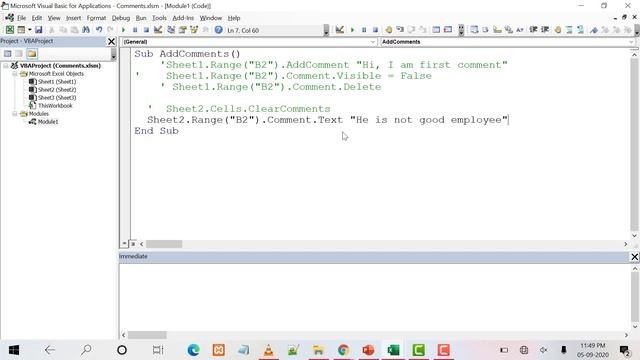Screen dimensions: 640x360
Task: Click Toggle Folders icon in Project pane
Action: click(x=32, y=53)
